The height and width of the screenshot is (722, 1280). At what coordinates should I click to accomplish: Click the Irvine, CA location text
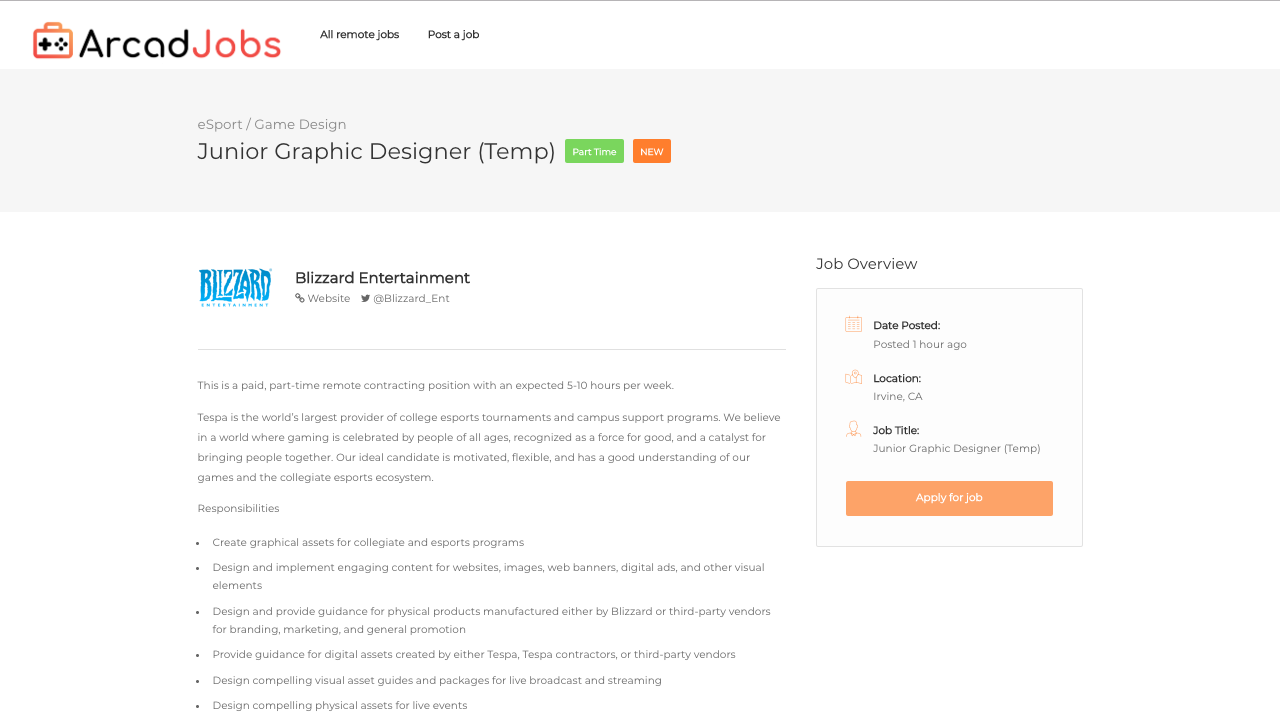tap(897, 396)
